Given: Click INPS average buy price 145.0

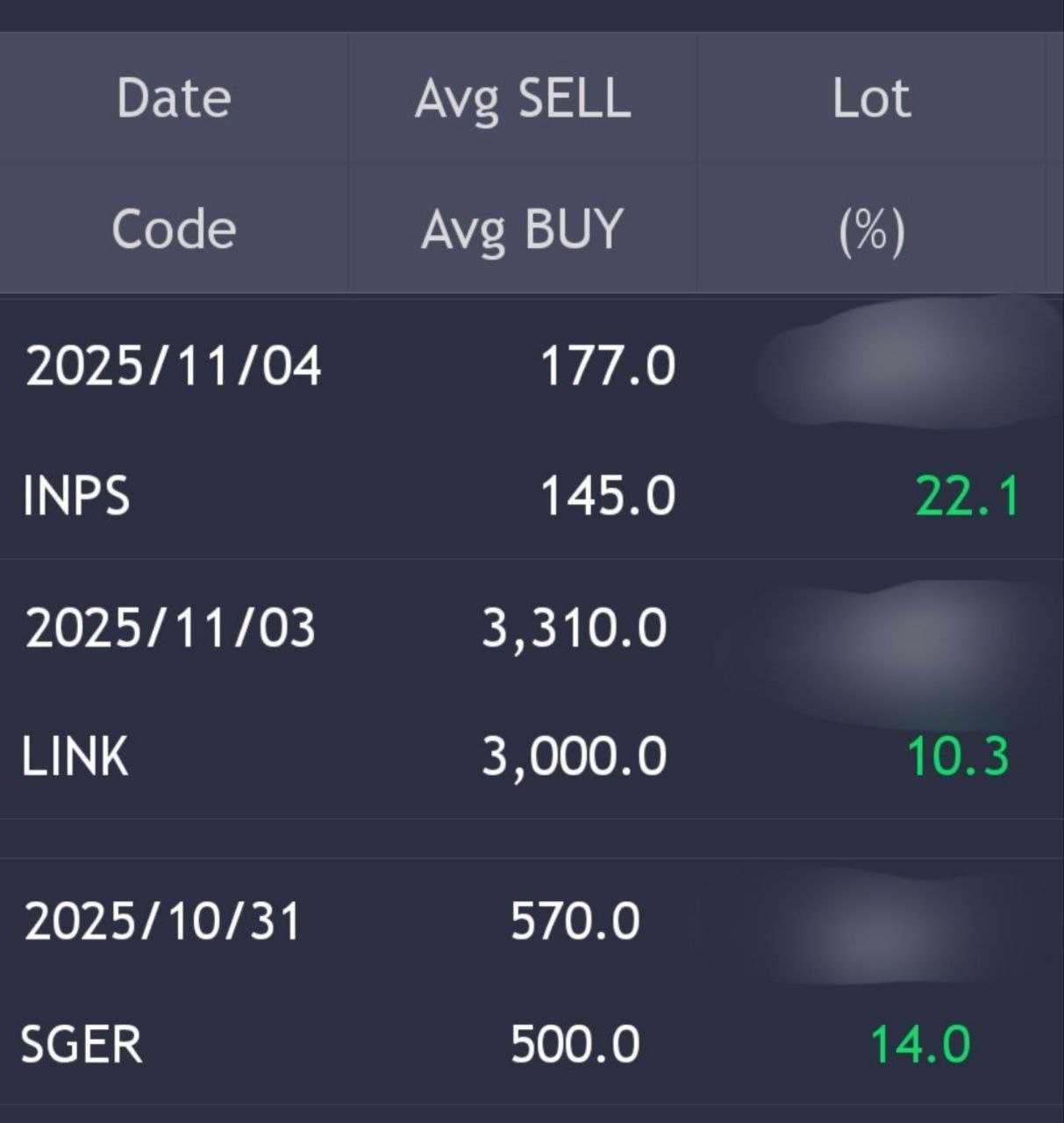Looking at the screenshot, I should click(607, 496).
